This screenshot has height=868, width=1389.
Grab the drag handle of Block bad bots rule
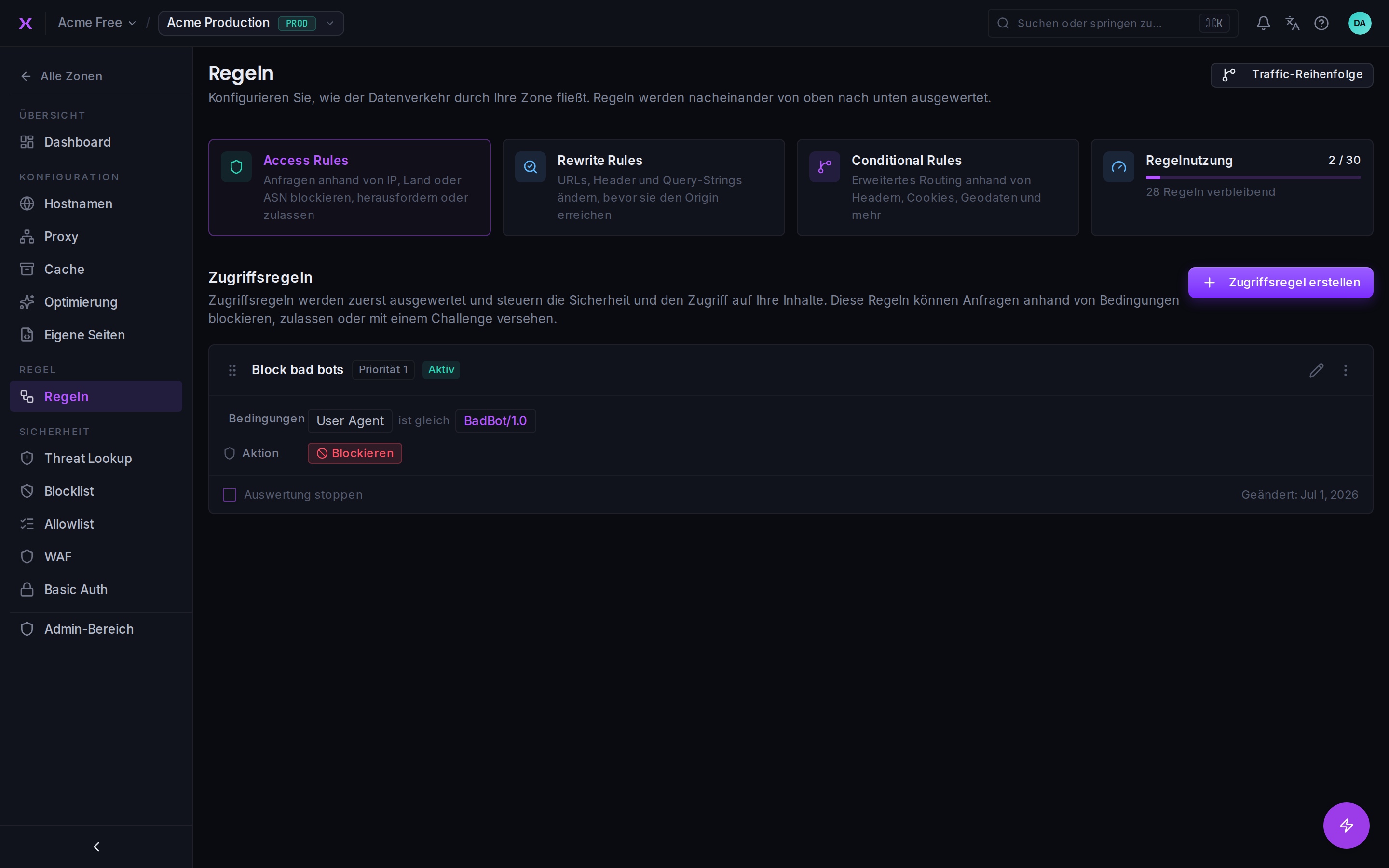[x=232, y=370]
